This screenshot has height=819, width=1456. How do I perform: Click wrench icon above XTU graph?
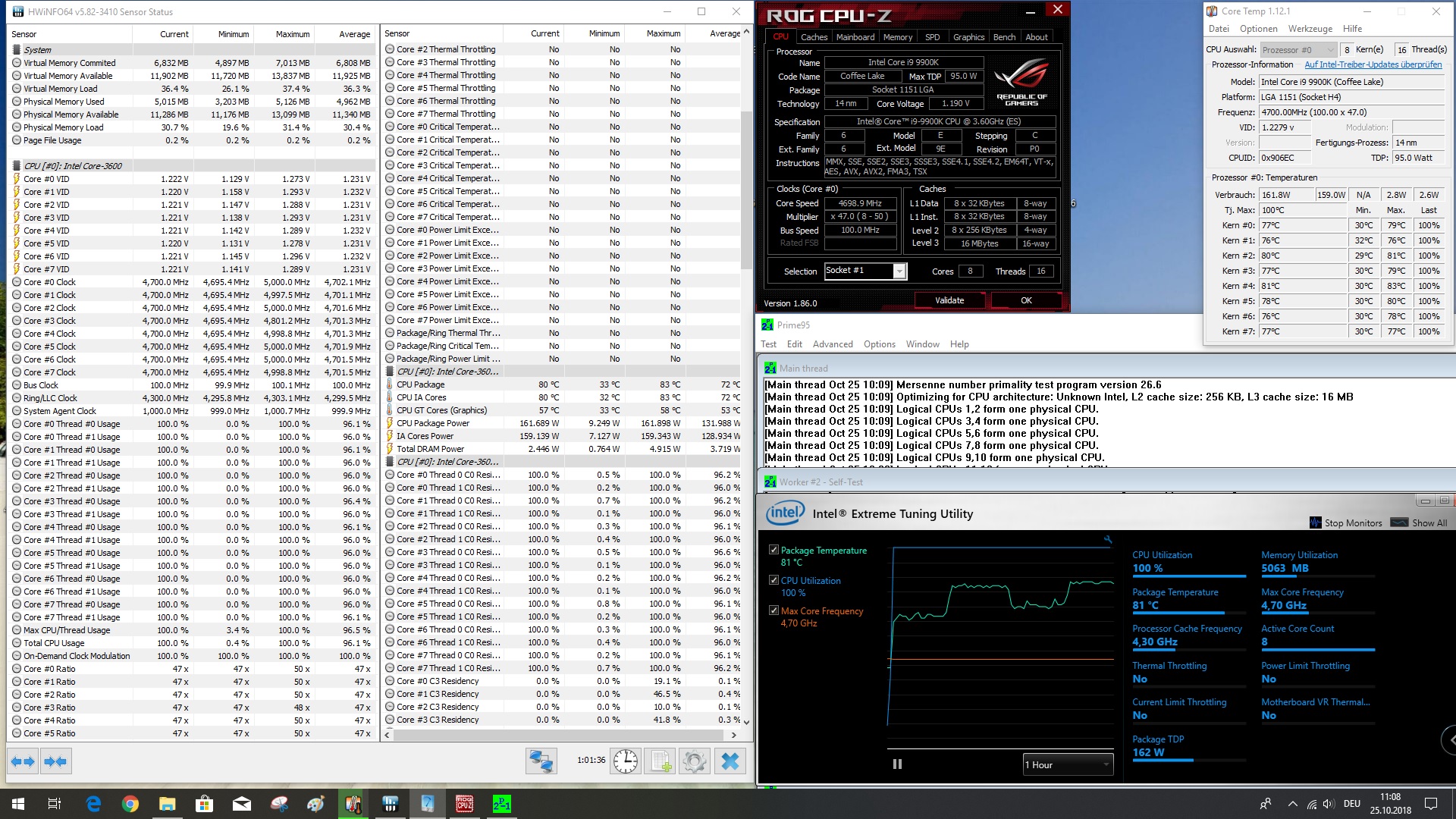coord(1107,540)
